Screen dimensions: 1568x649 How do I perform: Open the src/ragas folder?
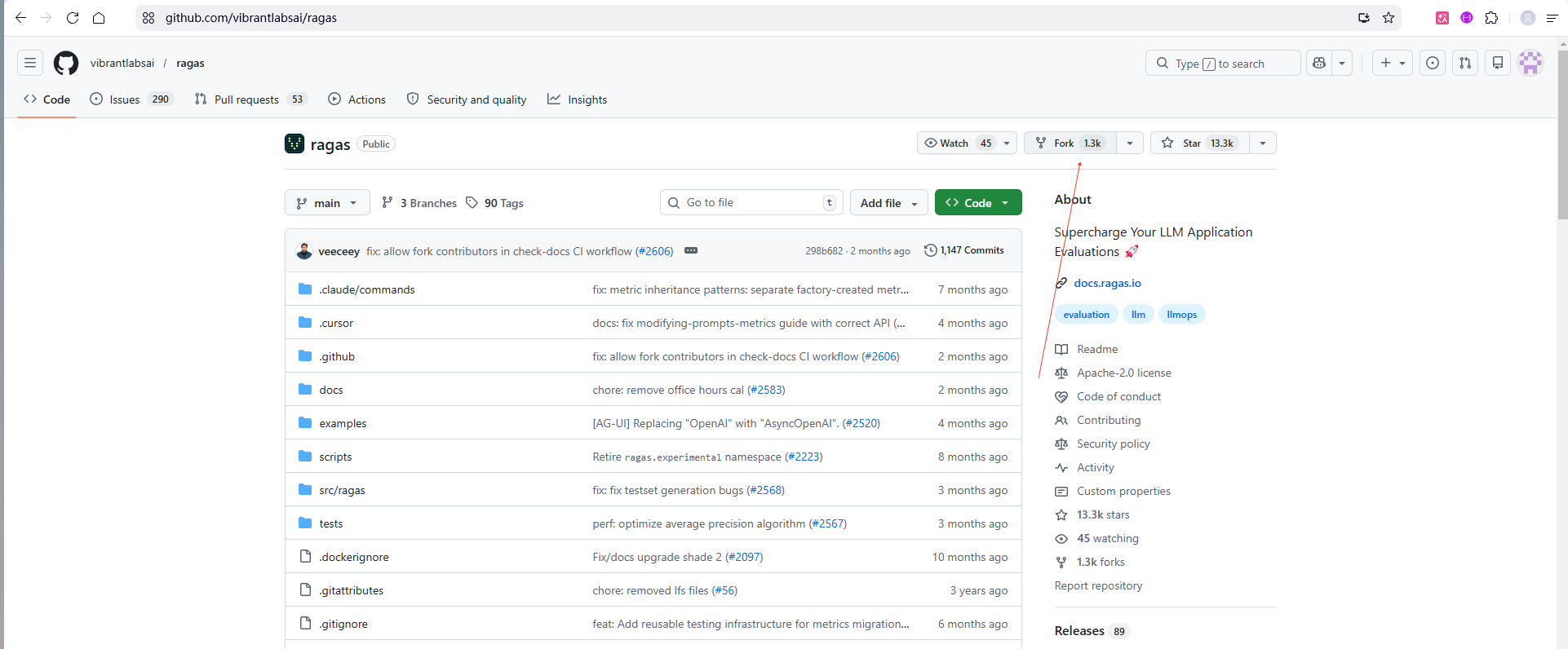(342, 490)
